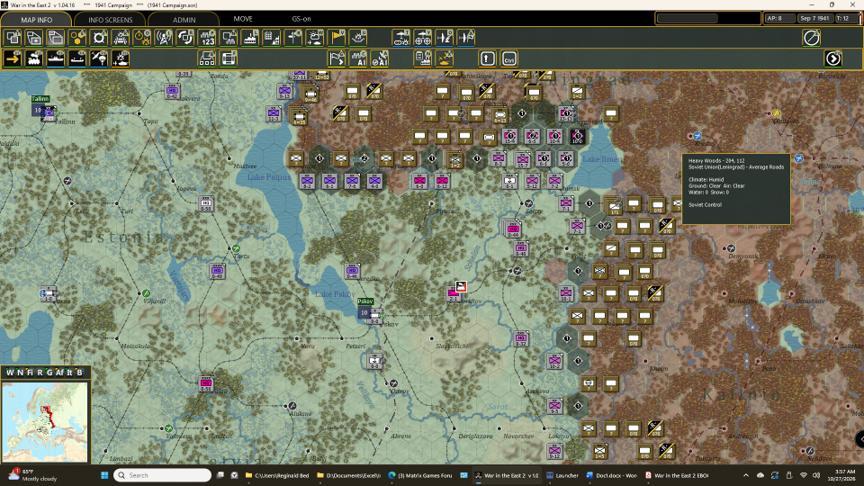The image size is (864, 486).
Task: Click the yellow flag toolbar icon
Action: [x=337, y=38]
